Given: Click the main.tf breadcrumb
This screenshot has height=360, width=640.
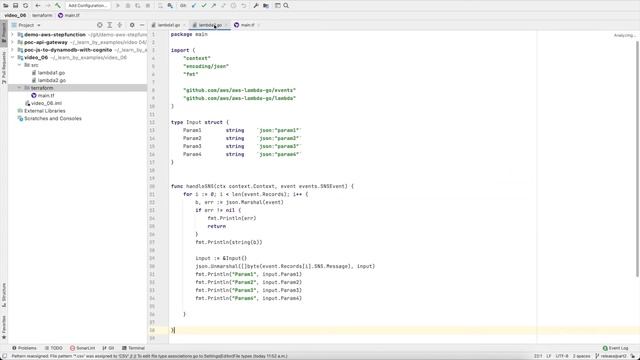Looking at the screenshot, I should click(69, 16).
